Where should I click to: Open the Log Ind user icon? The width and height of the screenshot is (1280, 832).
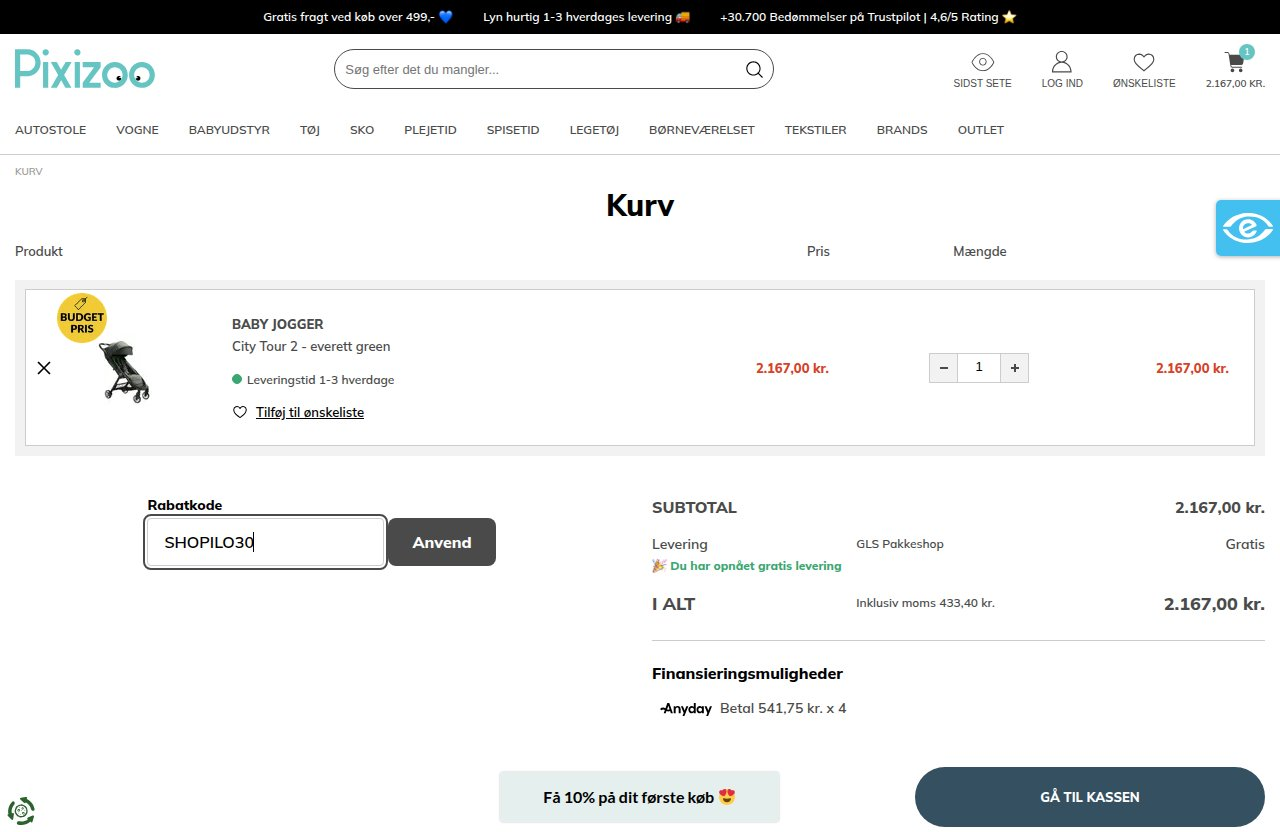[x=1061, y=61]
